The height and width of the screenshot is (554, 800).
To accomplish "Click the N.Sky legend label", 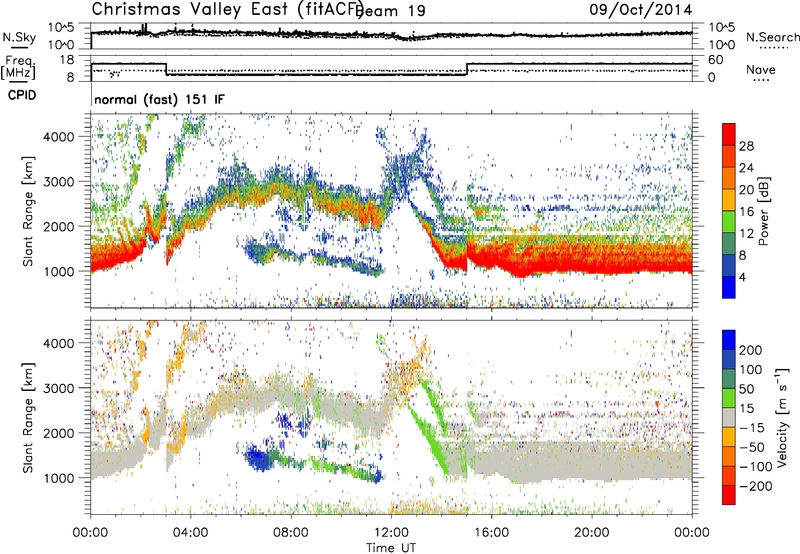I will click(19, 38).
